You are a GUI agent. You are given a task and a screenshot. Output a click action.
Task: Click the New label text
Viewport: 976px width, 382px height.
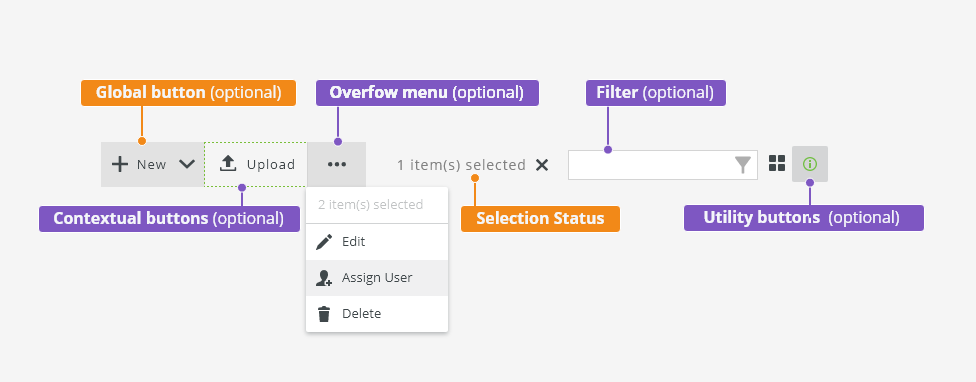tap(152, 165)
